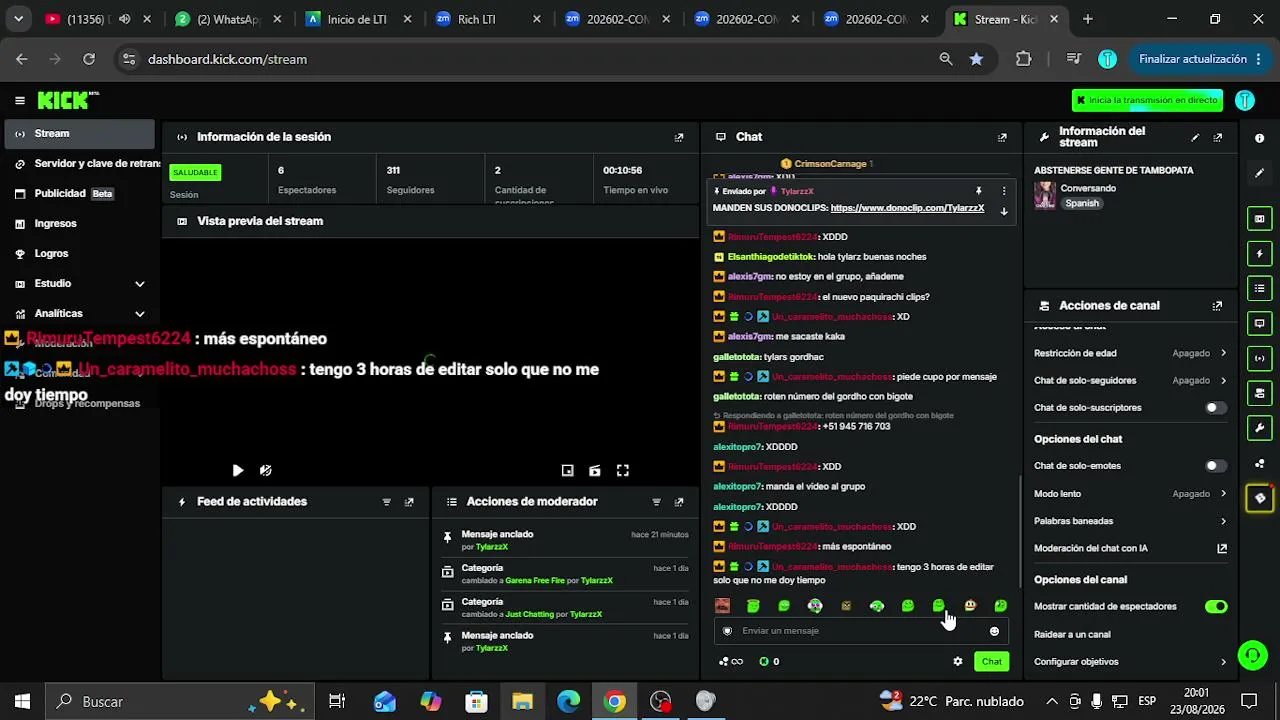Toggle Chat de solo-emotes switch

point(1215,466)
